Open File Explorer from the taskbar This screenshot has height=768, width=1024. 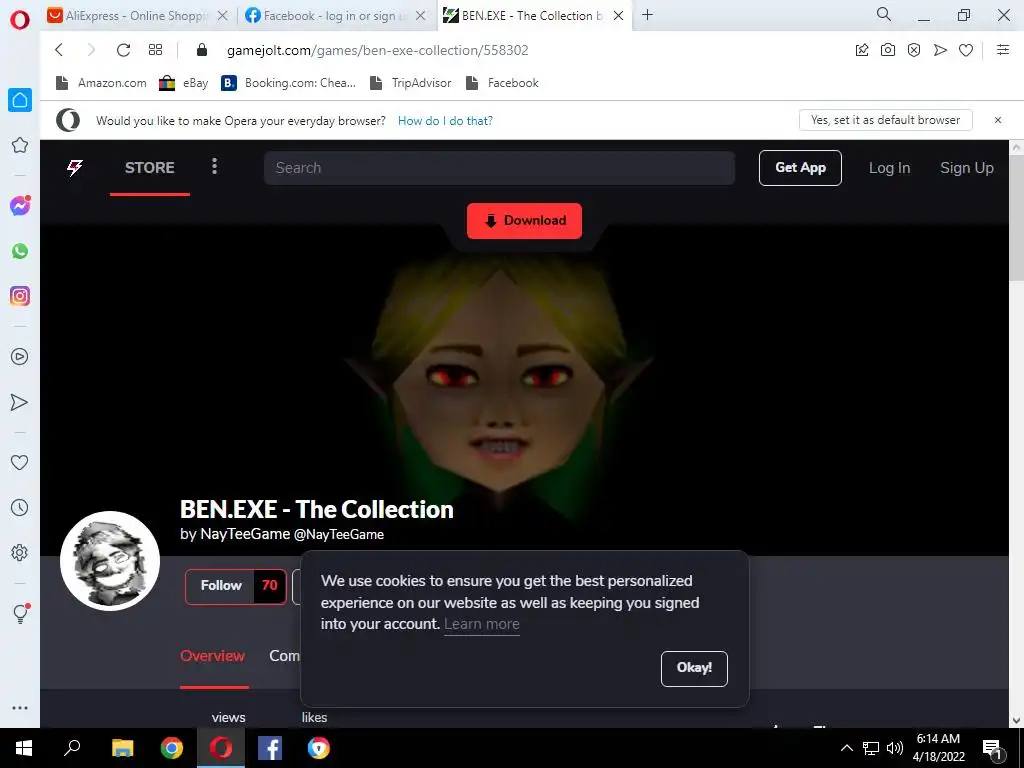(x=122, y=748)
